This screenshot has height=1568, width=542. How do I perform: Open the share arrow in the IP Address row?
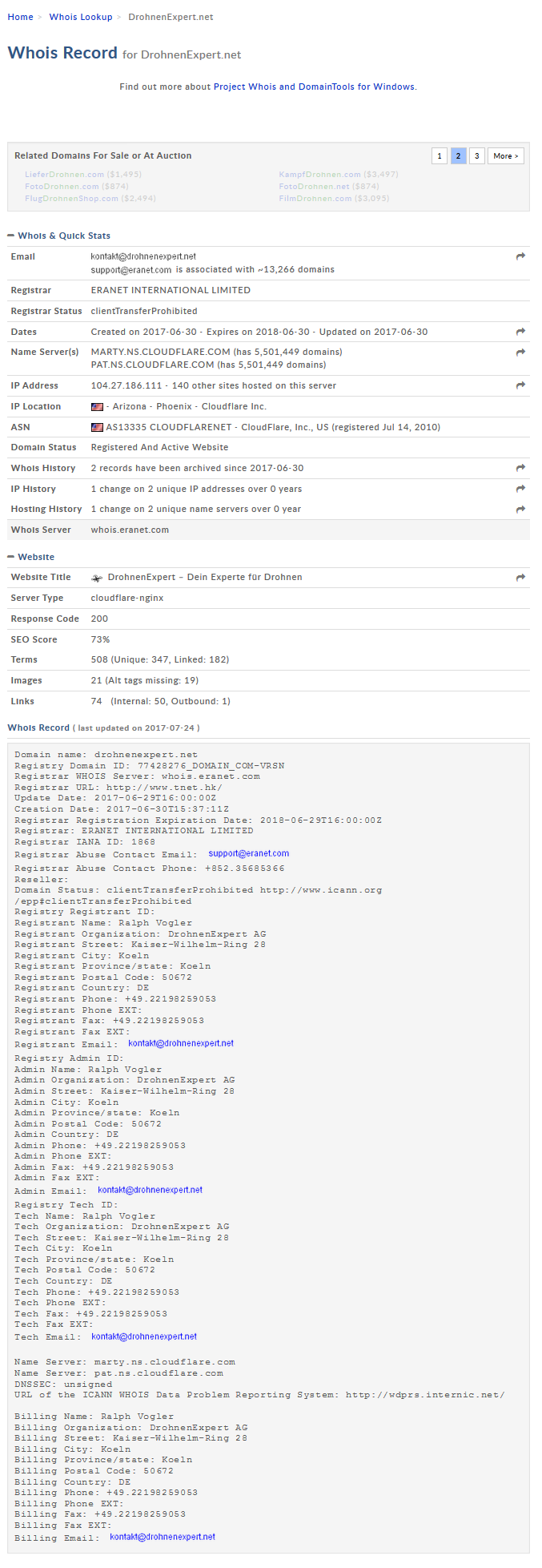520,385
